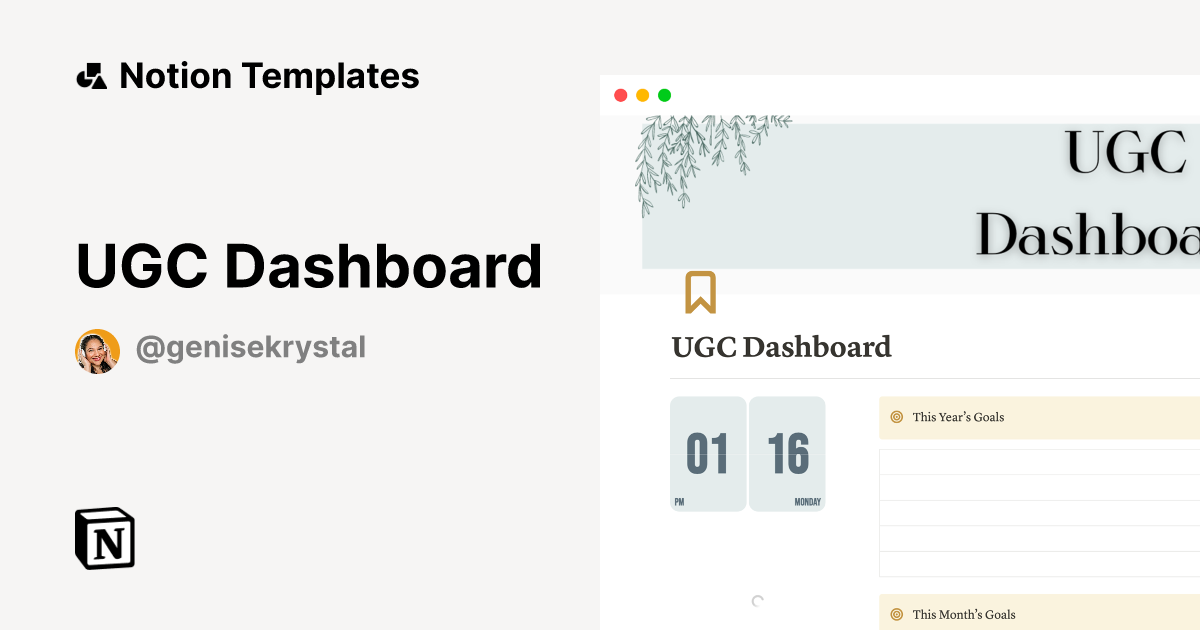Click the green traffic light in the window bar

pyautogui.click(x=664, y=94)
